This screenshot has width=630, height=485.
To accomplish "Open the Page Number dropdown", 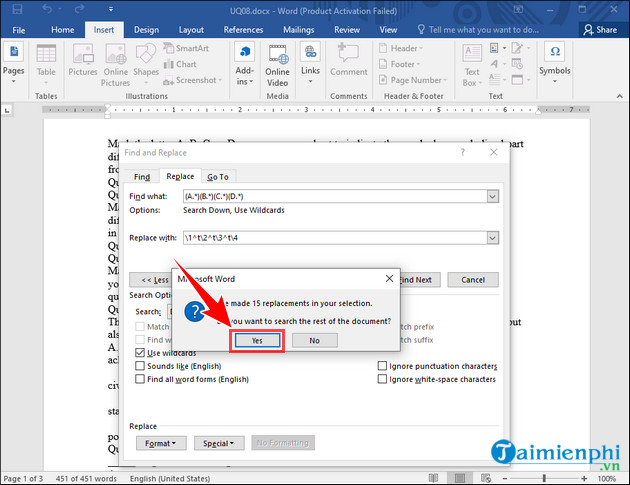I will (413, 80).
